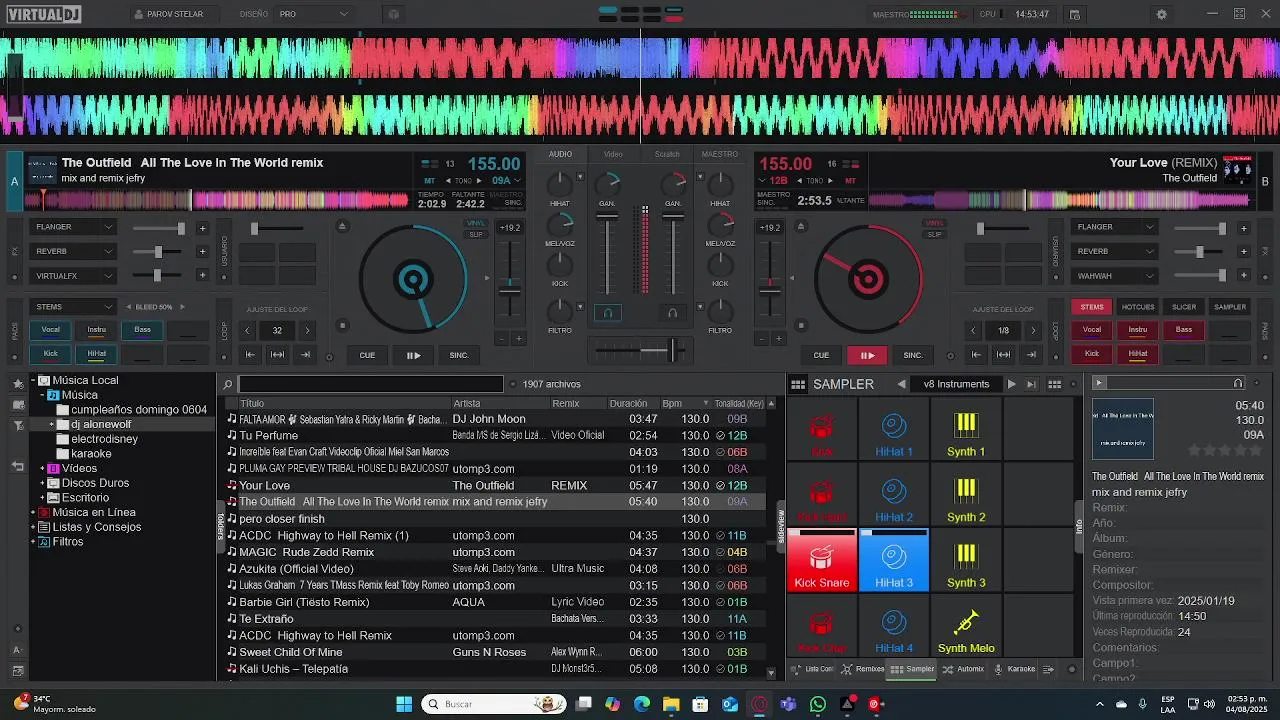Viewport: 1280px width, 720px height.
Task: Toggle VINYL mode on deck A
Action: (476, 223)
